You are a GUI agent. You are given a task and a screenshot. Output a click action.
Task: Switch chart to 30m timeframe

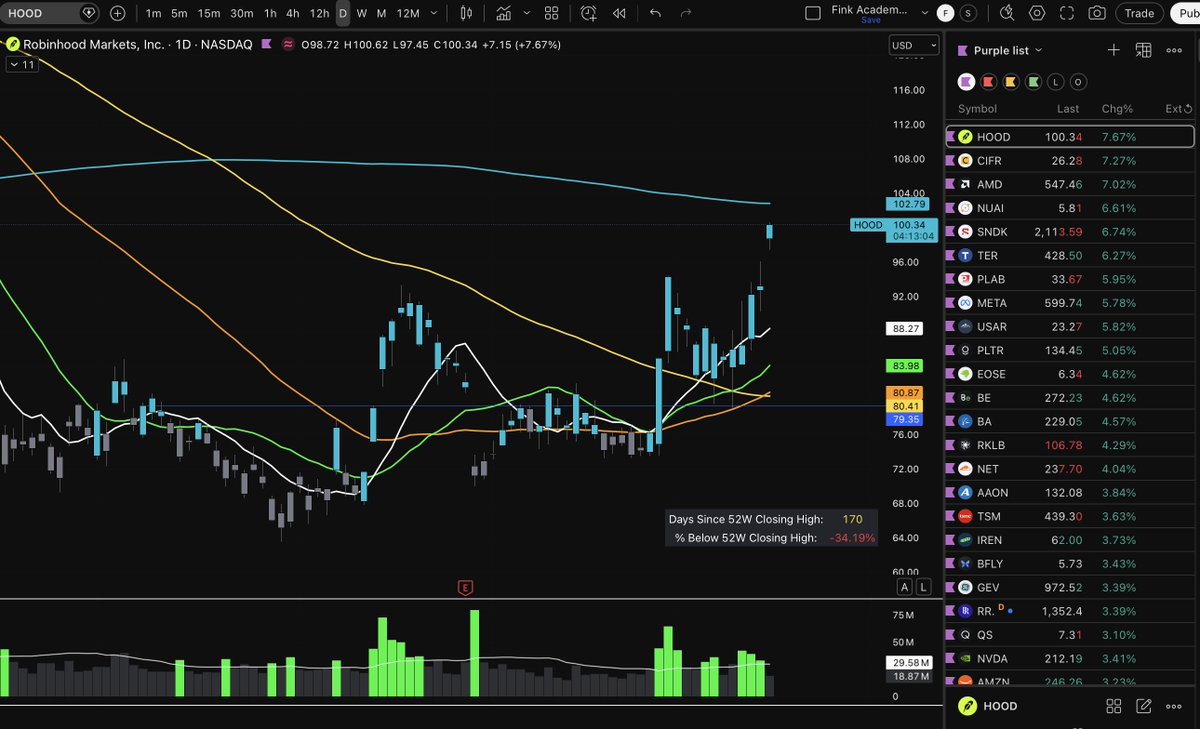tap(241, 13)
